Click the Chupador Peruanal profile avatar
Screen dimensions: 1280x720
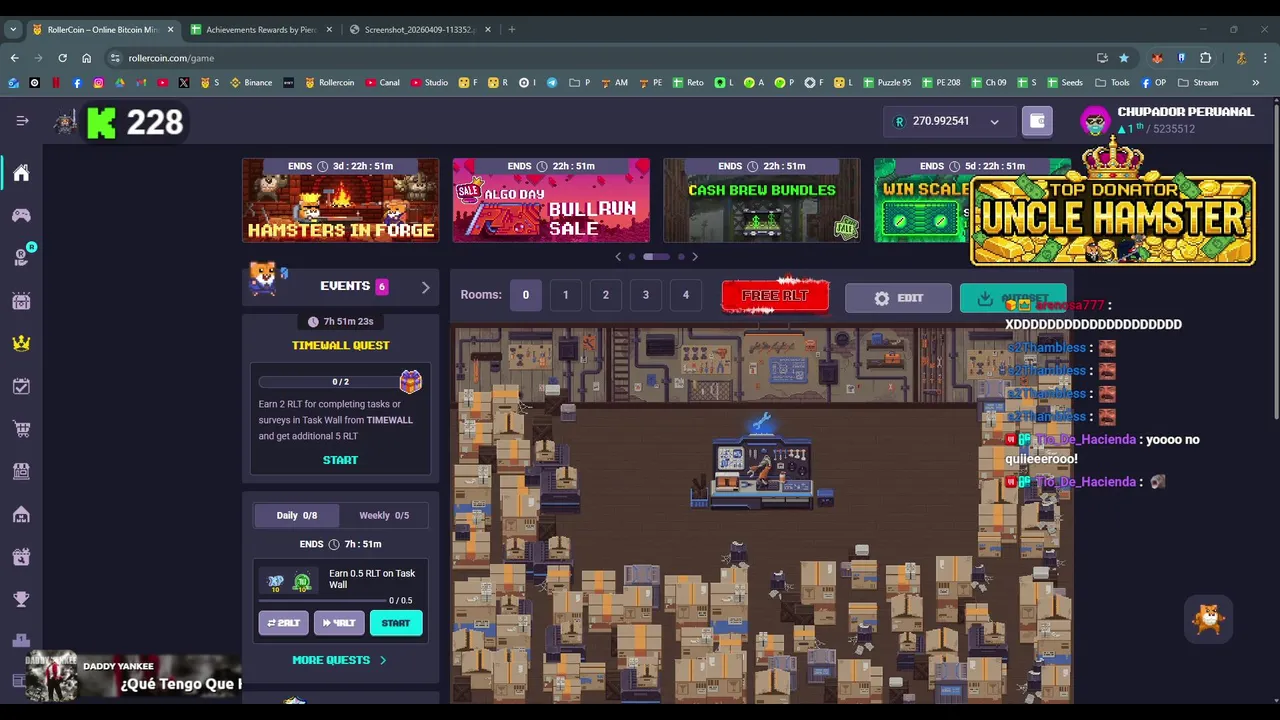[1095, 121]
